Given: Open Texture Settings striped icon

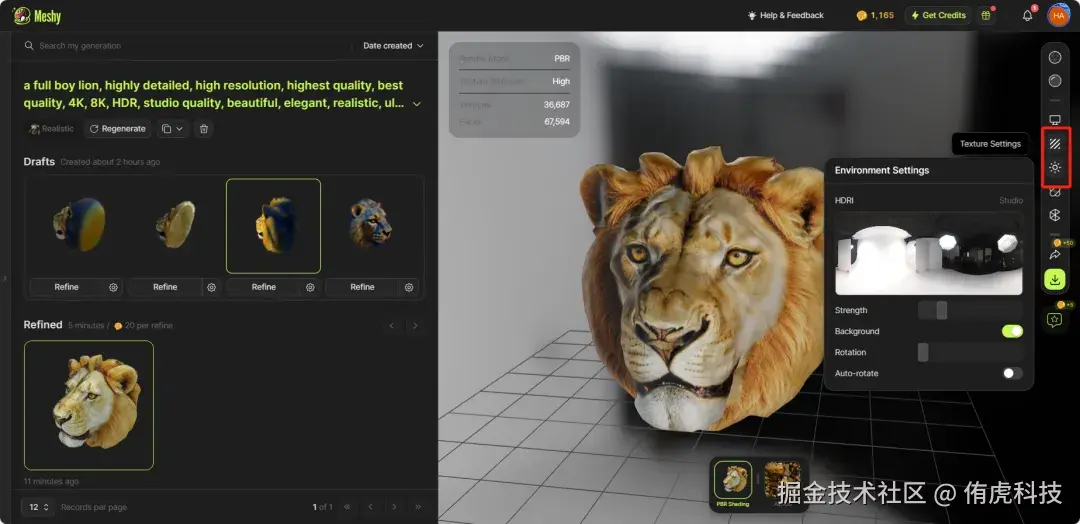Looking at the screenshot, I should [x=1055, y=144].
